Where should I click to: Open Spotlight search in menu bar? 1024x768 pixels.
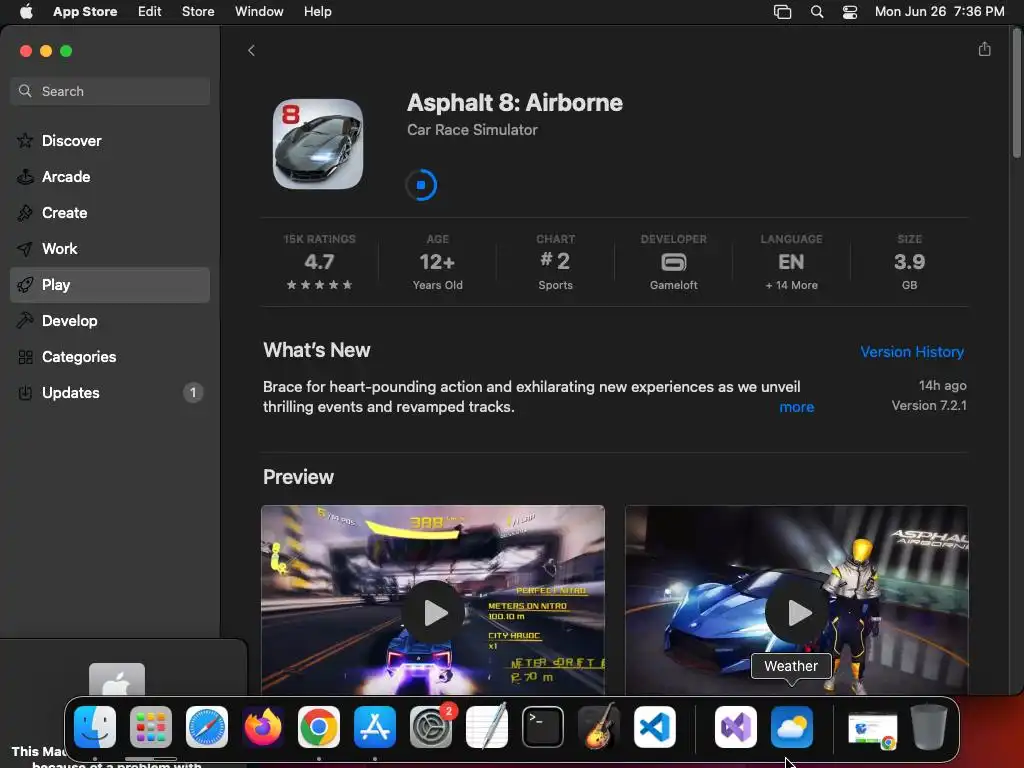coord(816,12)
